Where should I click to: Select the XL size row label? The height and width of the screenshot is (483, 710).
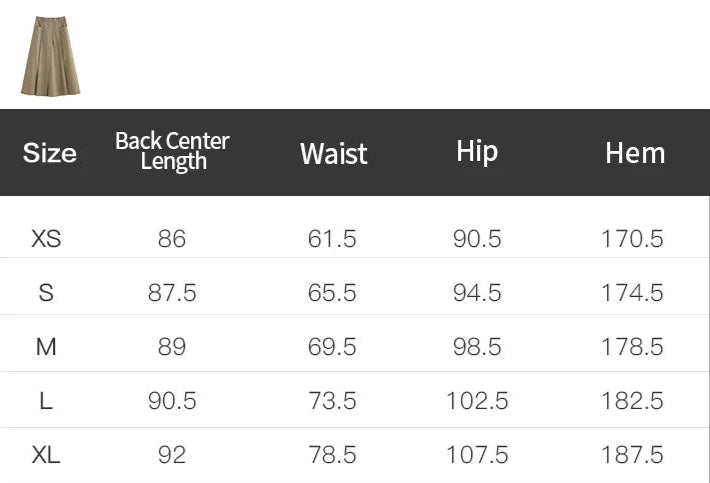tap(46, 455)
